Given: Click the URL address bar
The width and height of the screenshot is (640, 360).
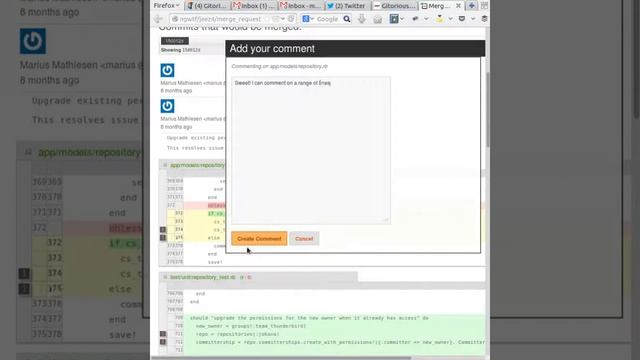Looking at the screenshot, I should [220, 19].
